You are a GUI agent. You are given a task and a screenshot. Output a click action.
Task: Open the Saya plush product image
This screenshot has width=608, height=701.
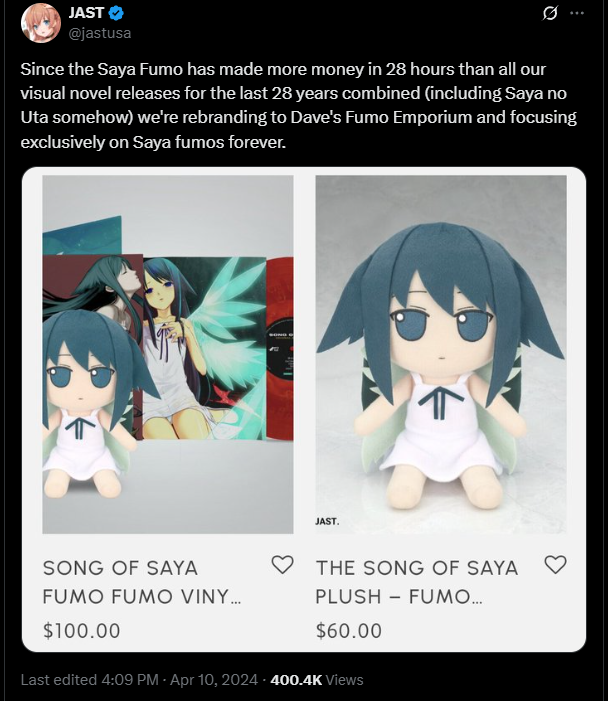[x=441, y=354]
